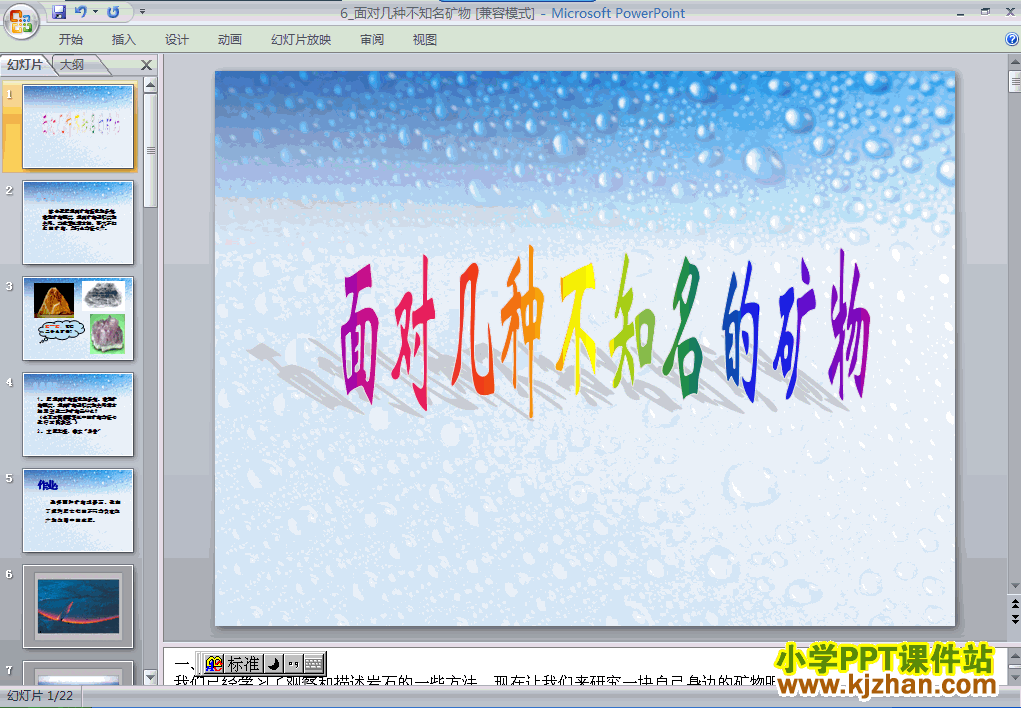This screenshot has width=1021, height=708.
Task: Switch to the 幻灯片 pane tab
Action: 25,64
